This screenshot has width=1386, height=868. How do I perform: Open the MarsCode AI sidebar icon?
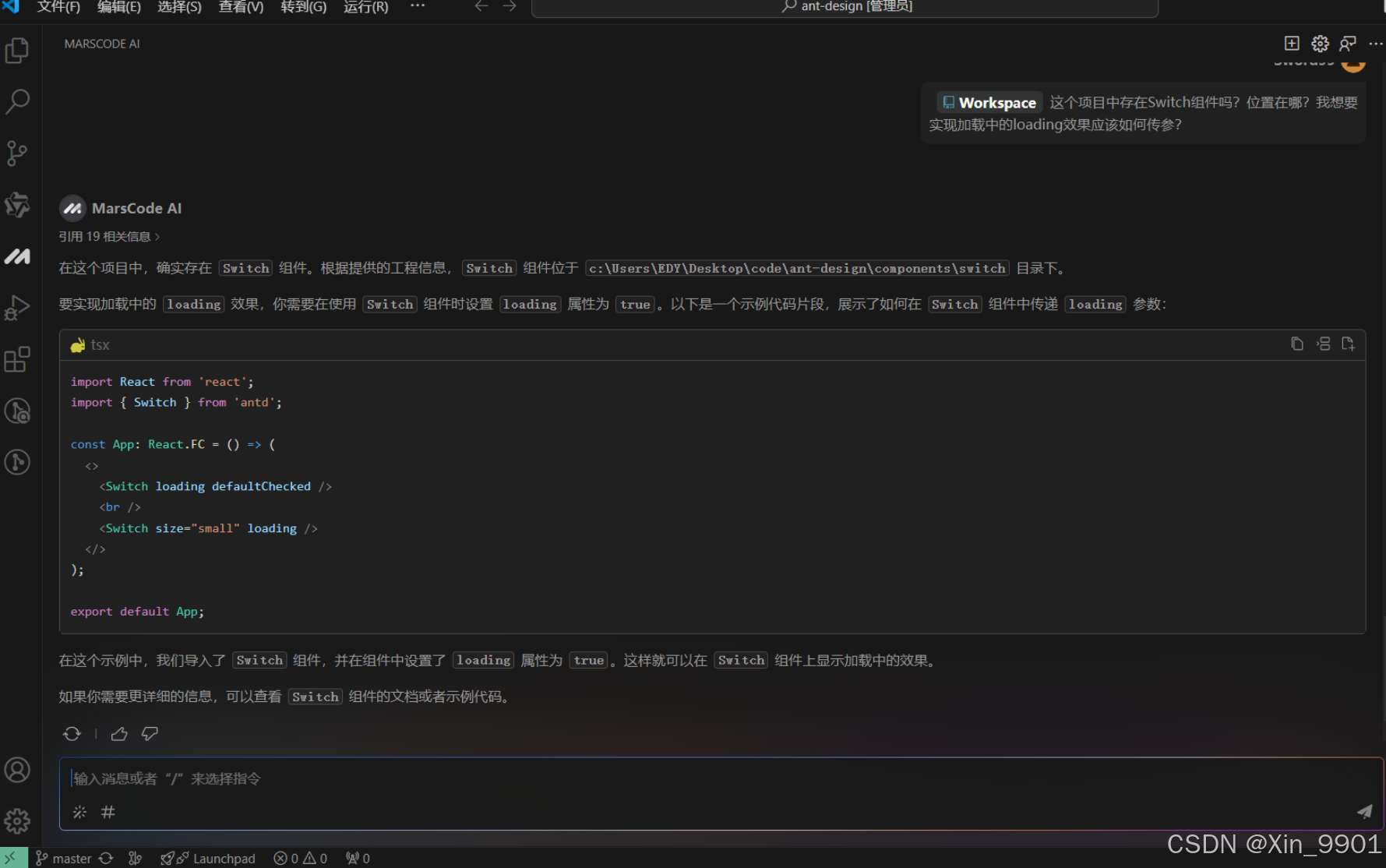[17, 256]
